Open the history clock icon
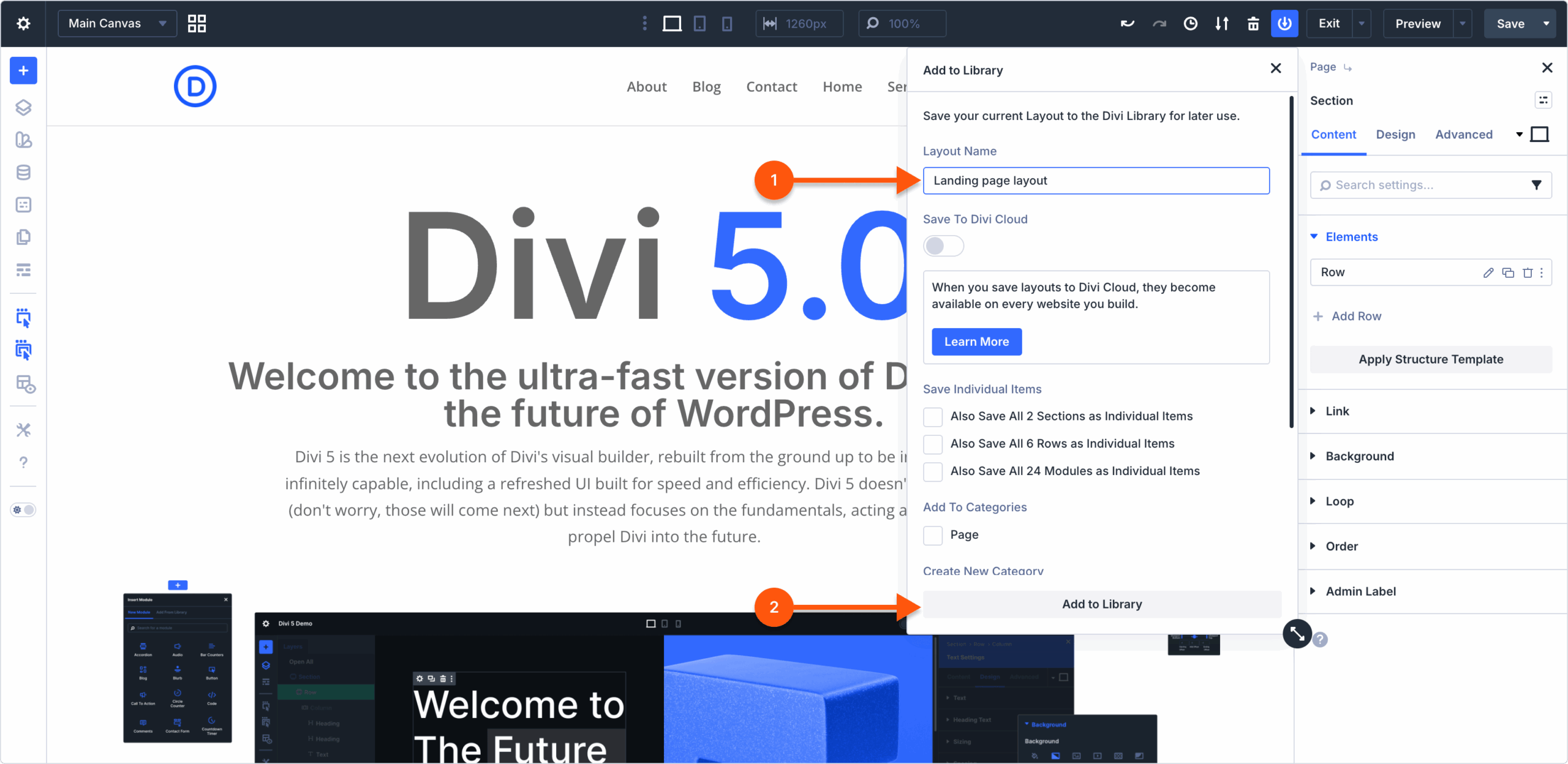This screenshot has height=764, width=1568. point(1190,24)
